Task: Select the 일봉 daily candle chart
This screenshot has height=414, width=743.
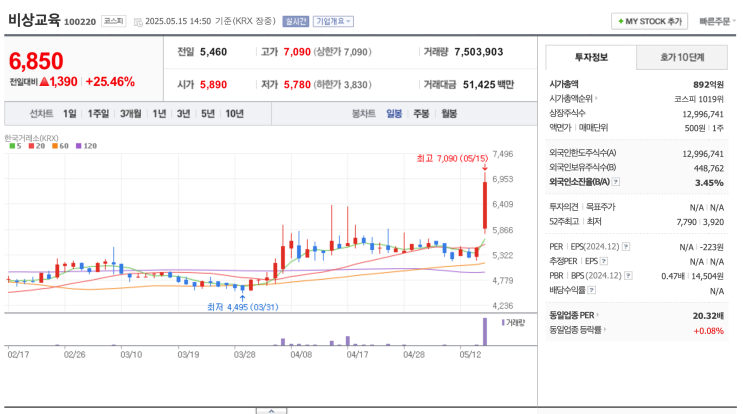Action: point(394,114)
